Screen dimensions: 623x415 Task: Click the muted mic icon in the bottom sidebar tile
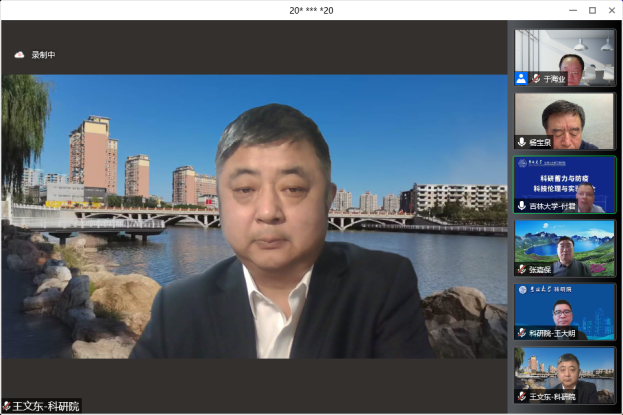(522, 396)
